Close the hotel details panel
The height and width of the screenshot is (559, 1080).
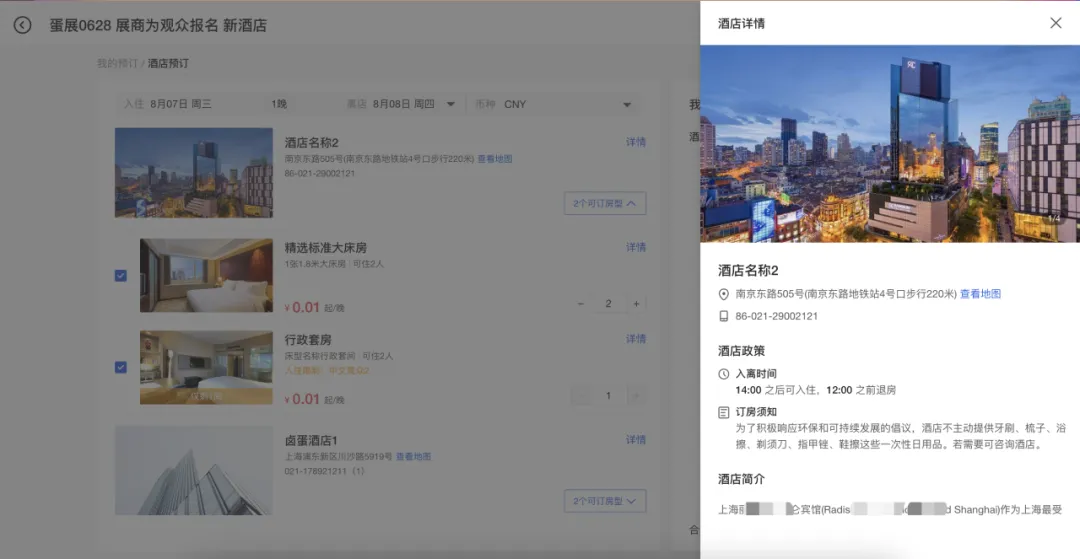[x=1055, y=23]
